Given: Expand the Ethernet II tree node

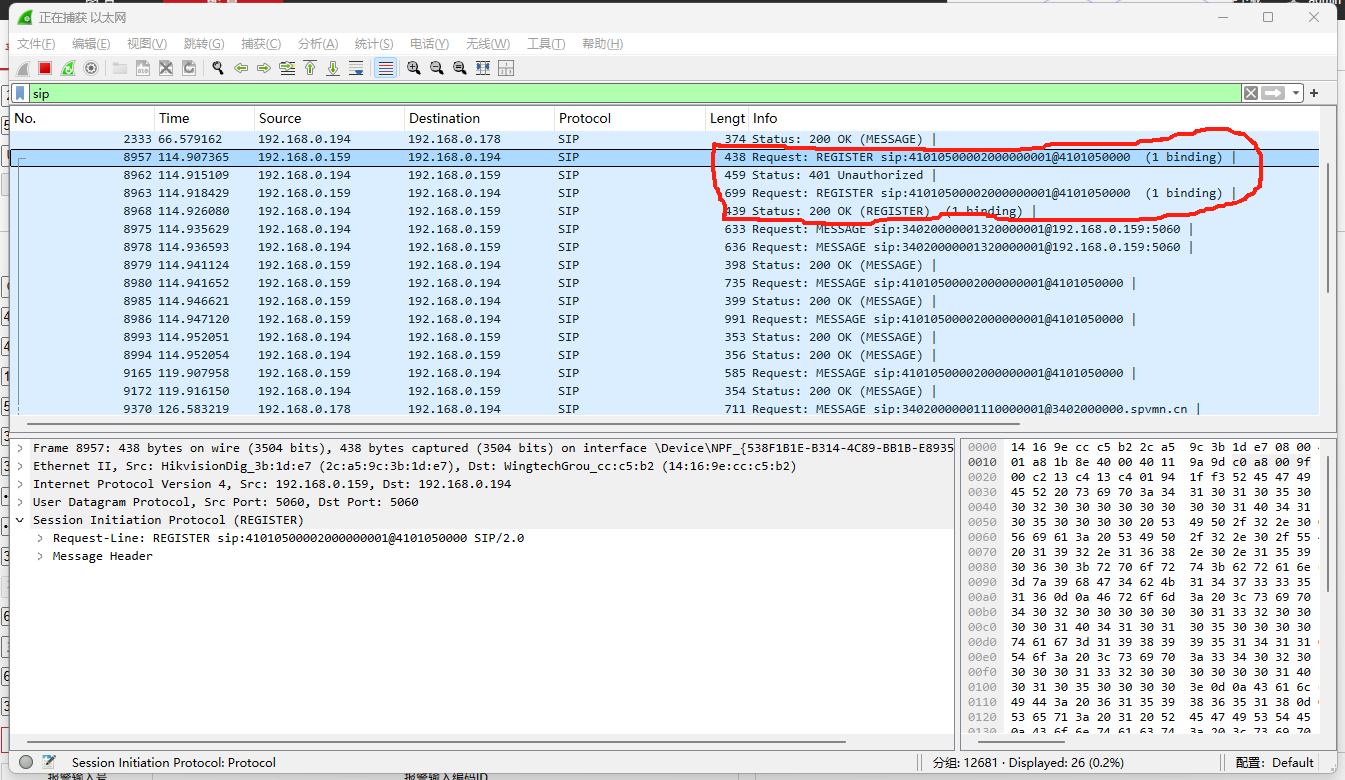Looking at the screenshot, I should pos(21,466).
